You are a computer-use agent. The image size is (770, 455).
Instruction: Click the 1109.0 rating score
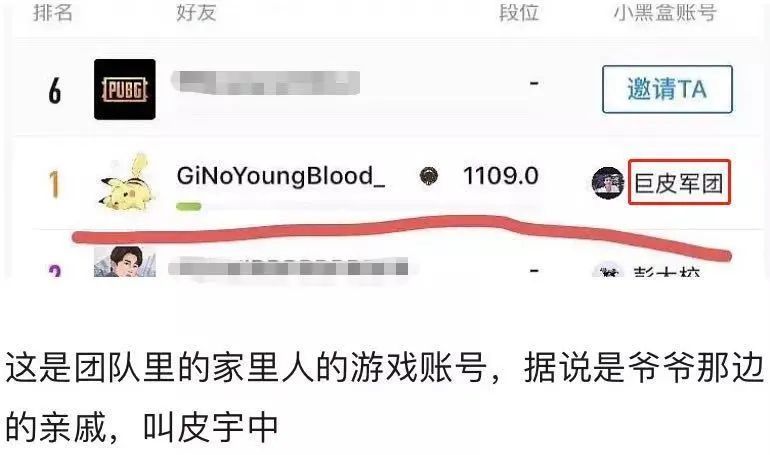(x=501, y=176)
